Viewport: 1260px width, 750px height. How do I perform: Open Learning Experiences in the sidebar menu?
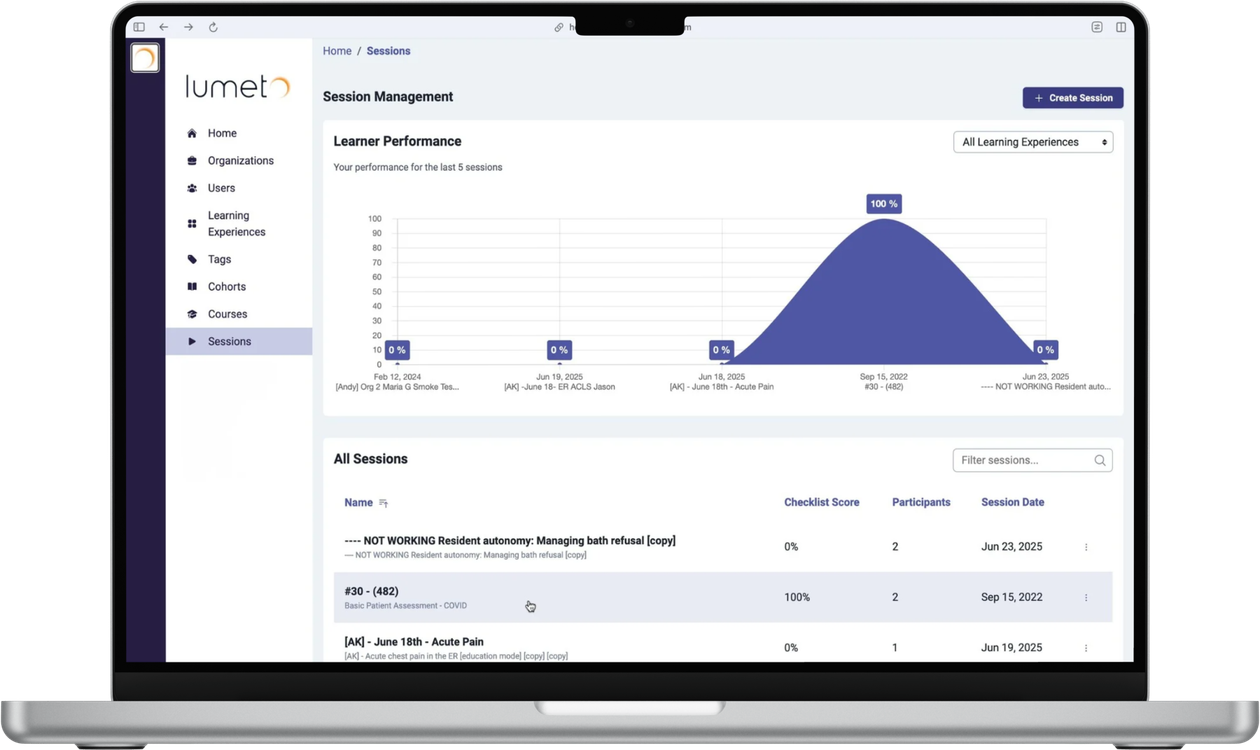pyautogui.click(x=239, y=224)
